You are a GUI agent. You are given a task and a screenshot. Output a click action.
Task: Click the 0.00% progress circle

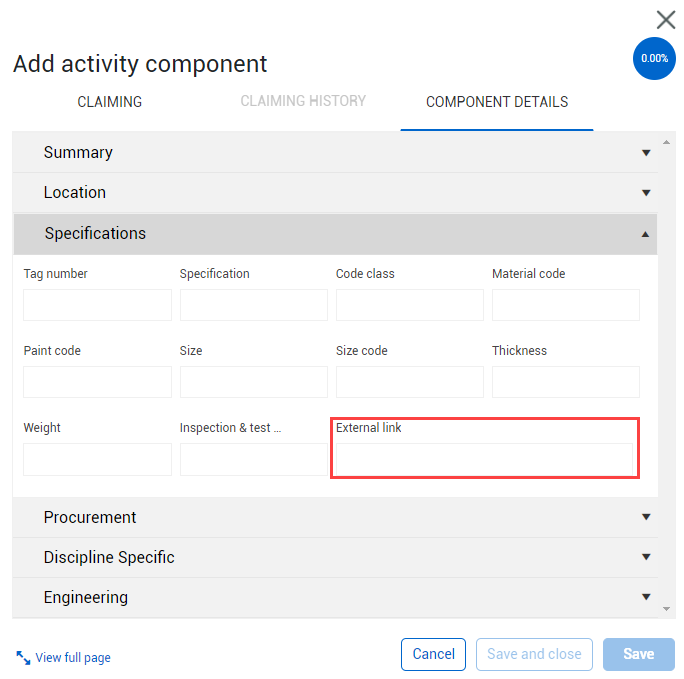654,59
